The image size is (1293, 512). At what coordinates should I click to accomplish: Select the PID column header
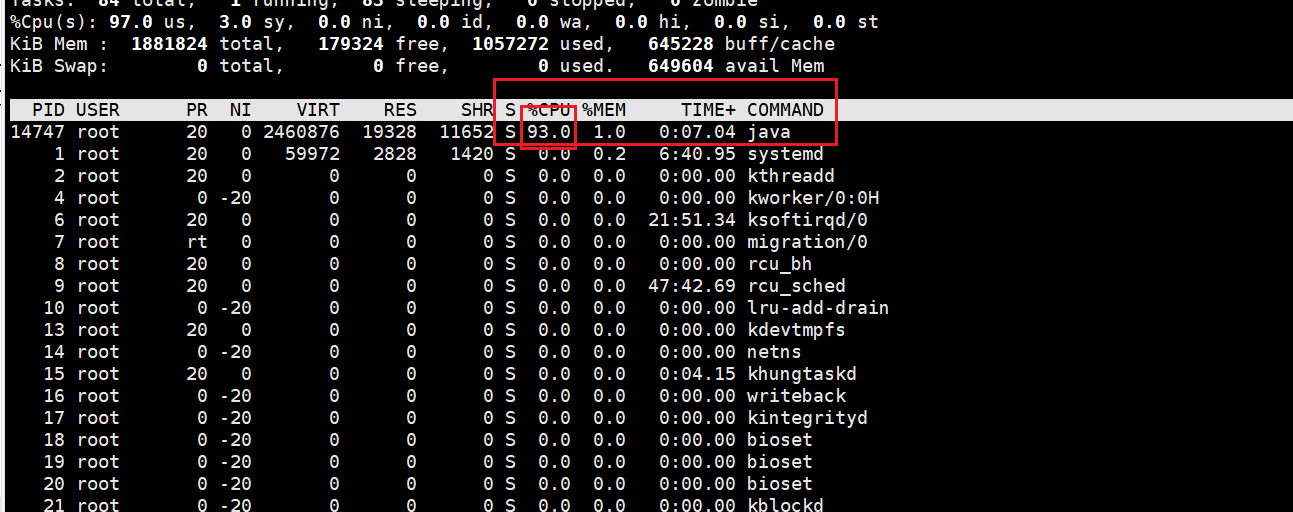click(x=48, y=110)
